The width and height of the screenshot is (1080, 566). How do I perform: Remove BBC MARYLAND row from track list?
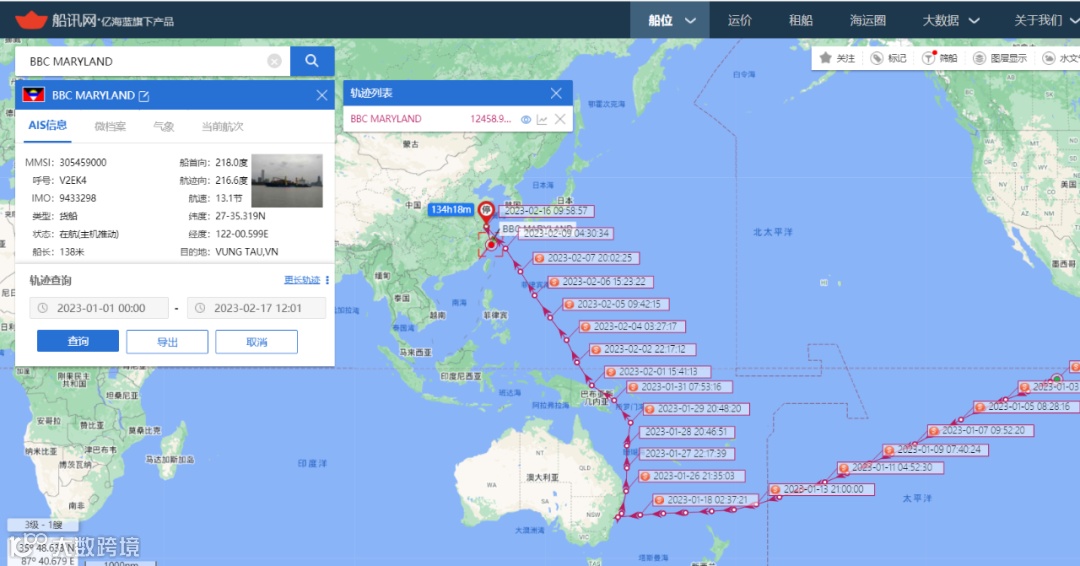pyautogui.click(x=560, y=119)
